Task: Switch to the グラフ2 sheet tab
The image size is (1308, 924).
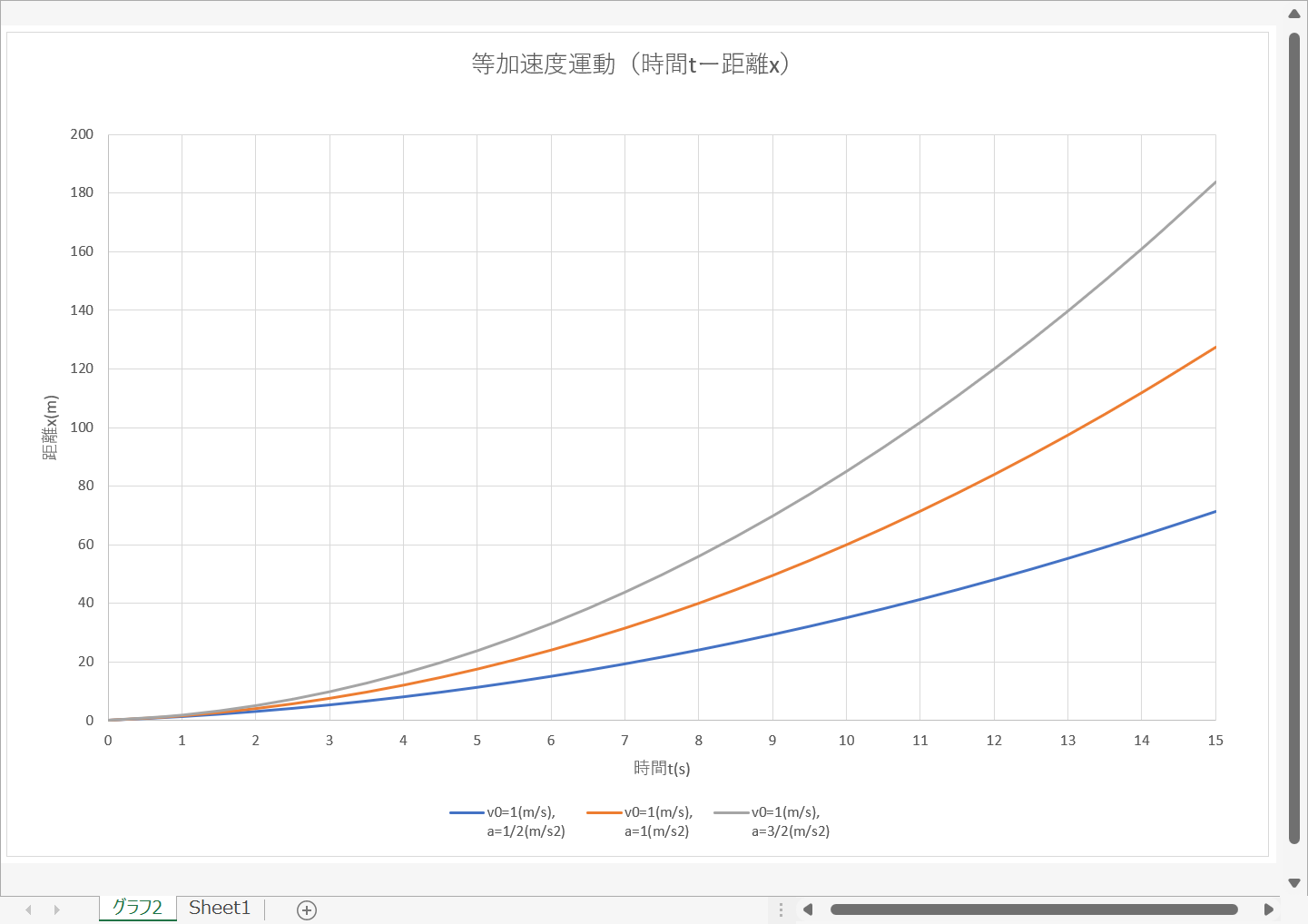Action: coord(137,908)
